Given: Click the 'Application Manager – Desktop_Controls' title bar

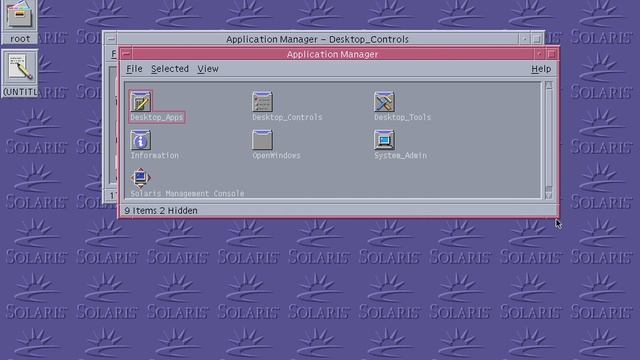Looking at the screenshot, I should pyautogui.click(x=317, y=39).
